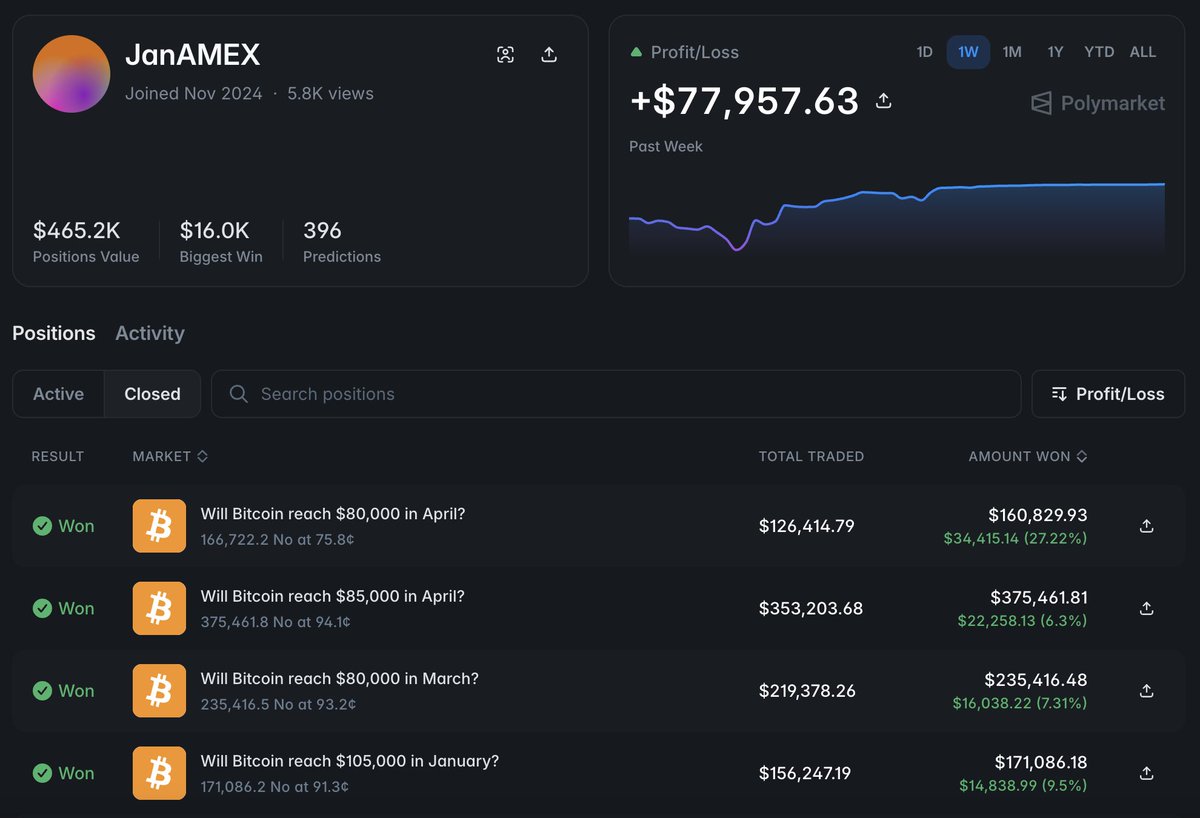Viewport: 1200px width, 818px height.
Task: Click the JanAMEX username heading
Action: click(192, 55)
